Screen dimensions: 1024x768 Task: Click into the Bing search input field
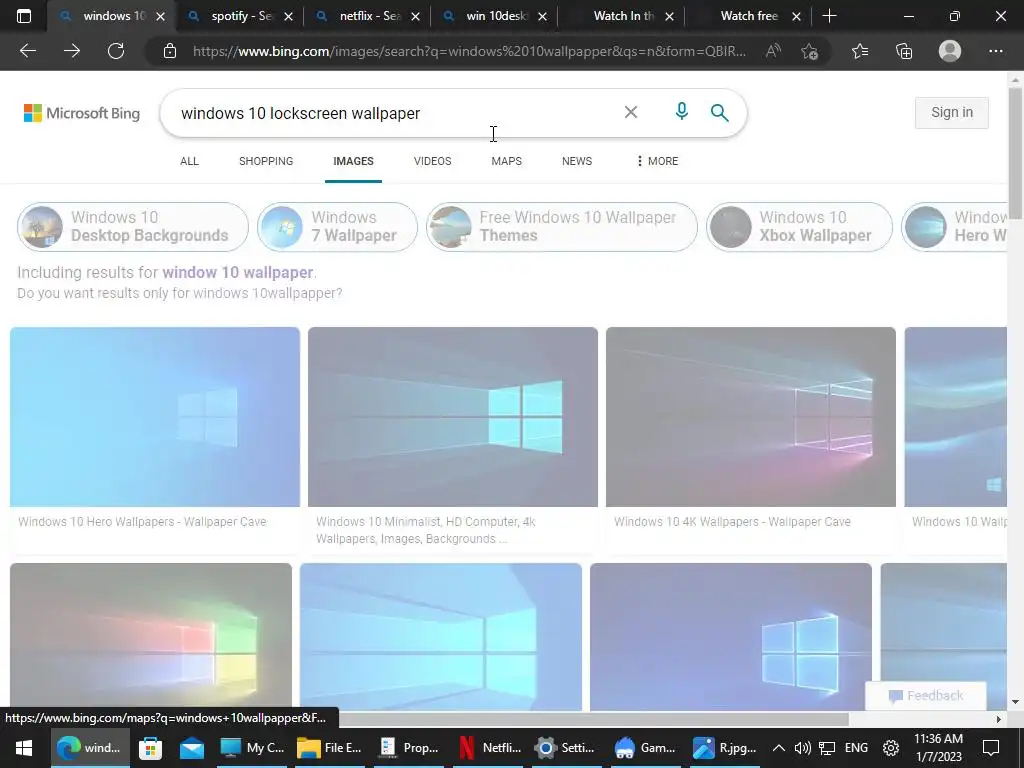pos(392,113)
